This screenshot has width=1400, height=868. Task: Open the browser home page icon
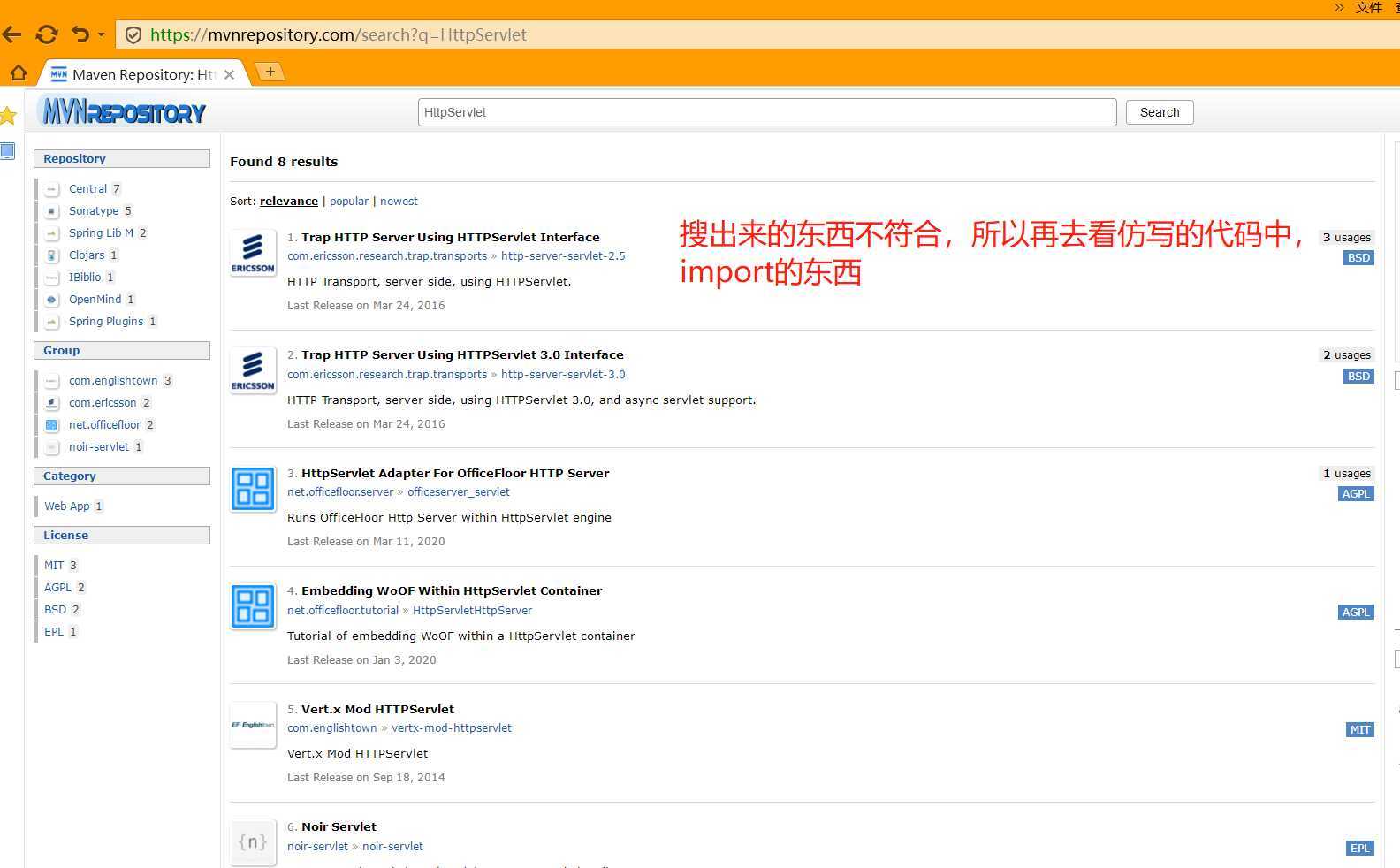[19, 72]
